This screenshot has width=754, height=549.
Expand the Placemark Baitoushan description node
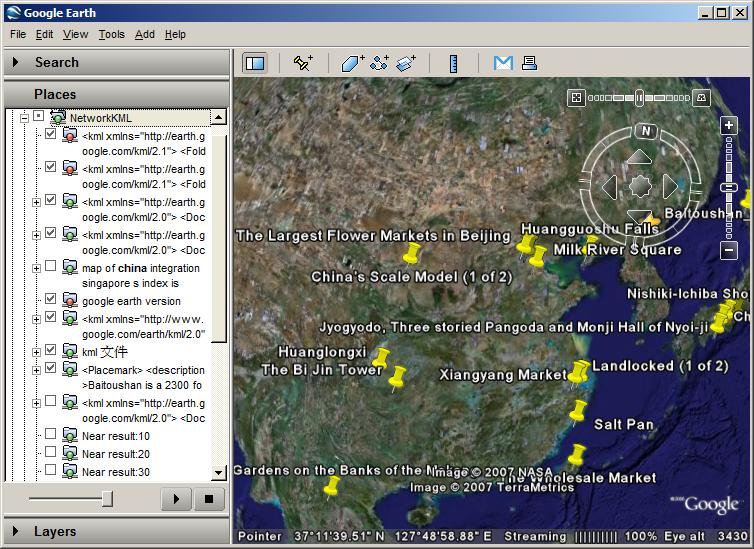37,370
